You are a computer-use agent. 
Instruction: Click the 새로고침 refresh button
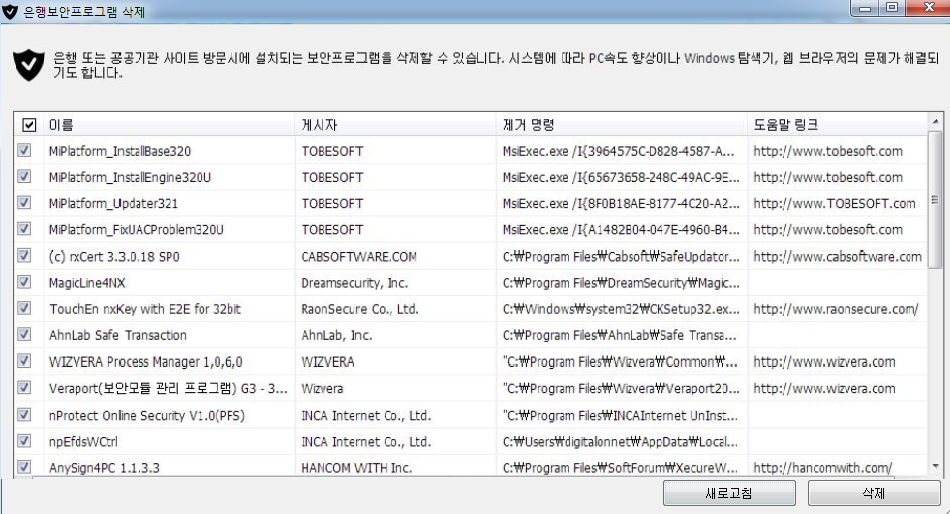point(729,493)
